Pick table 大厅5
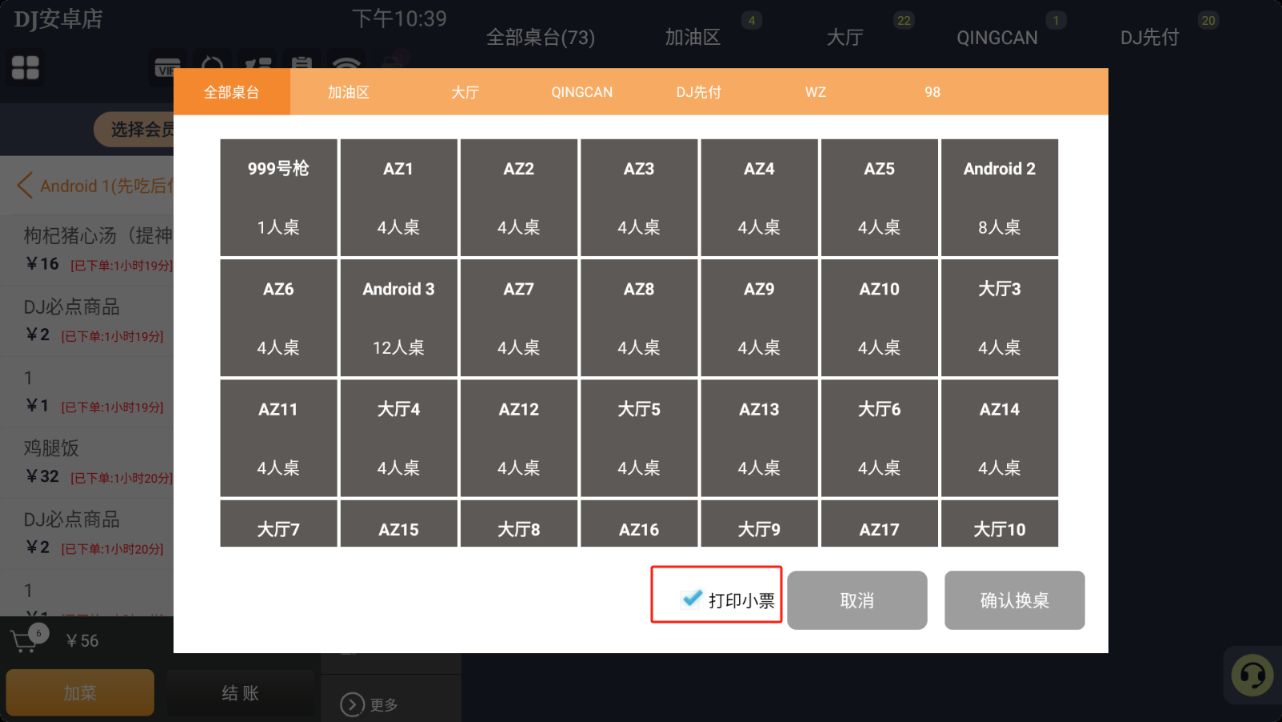The height and width of the screenshot is (722, 1282). tap(639, 437)
